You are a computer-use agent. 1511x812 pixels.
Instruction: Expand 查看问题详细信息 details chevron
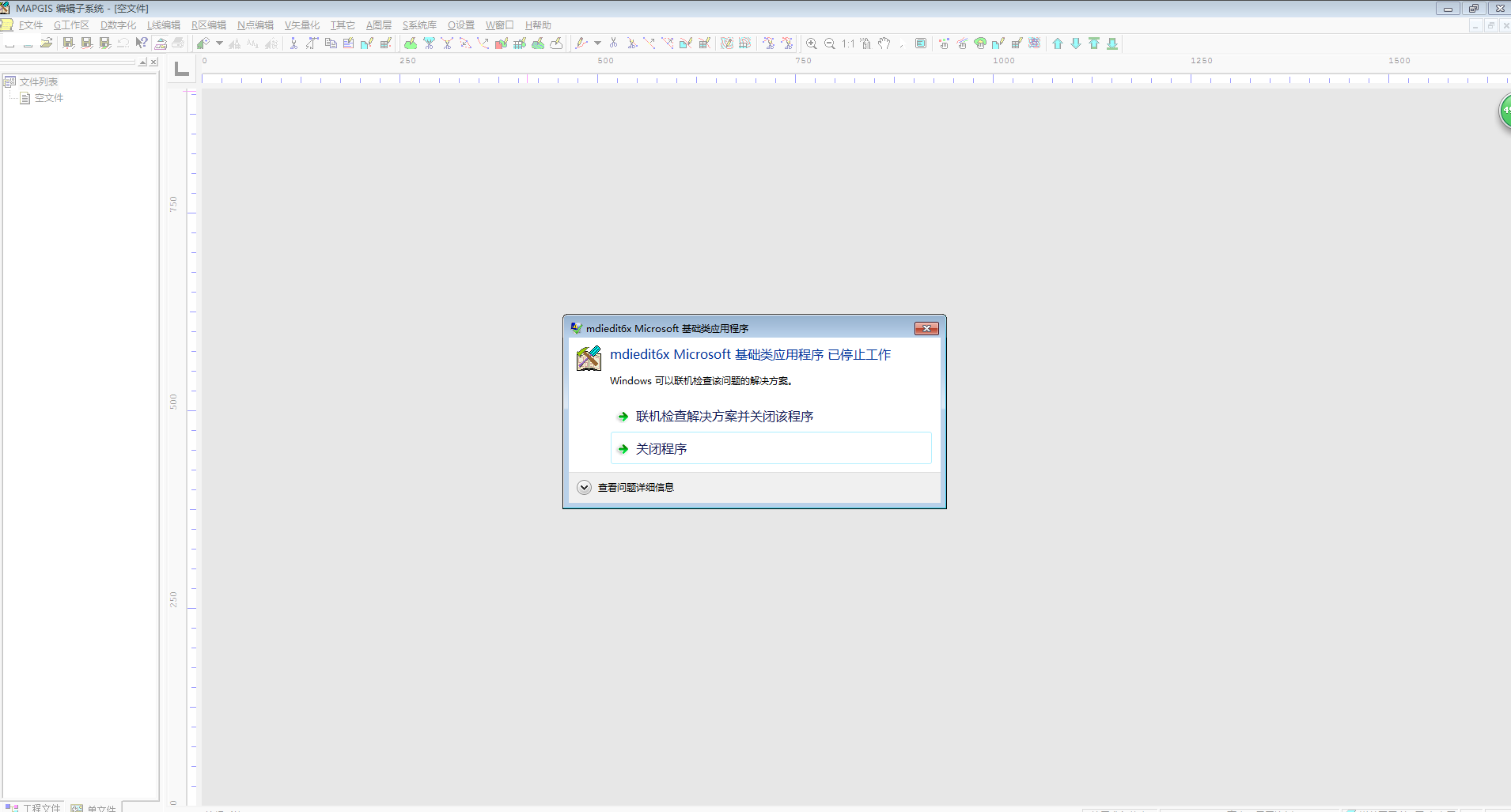tap(584, 487)
